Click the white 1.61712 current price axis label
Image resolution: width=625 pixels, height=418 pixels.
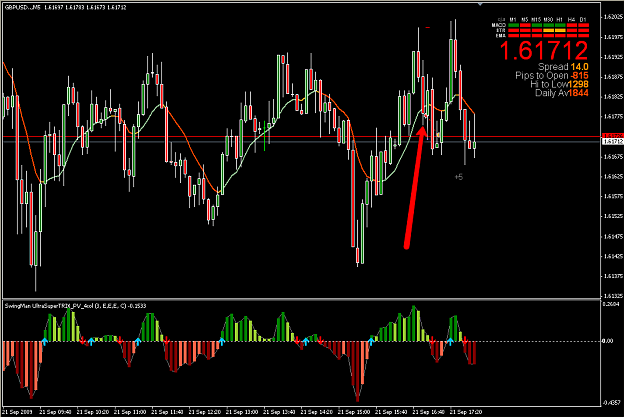click(x=613, y=141)
